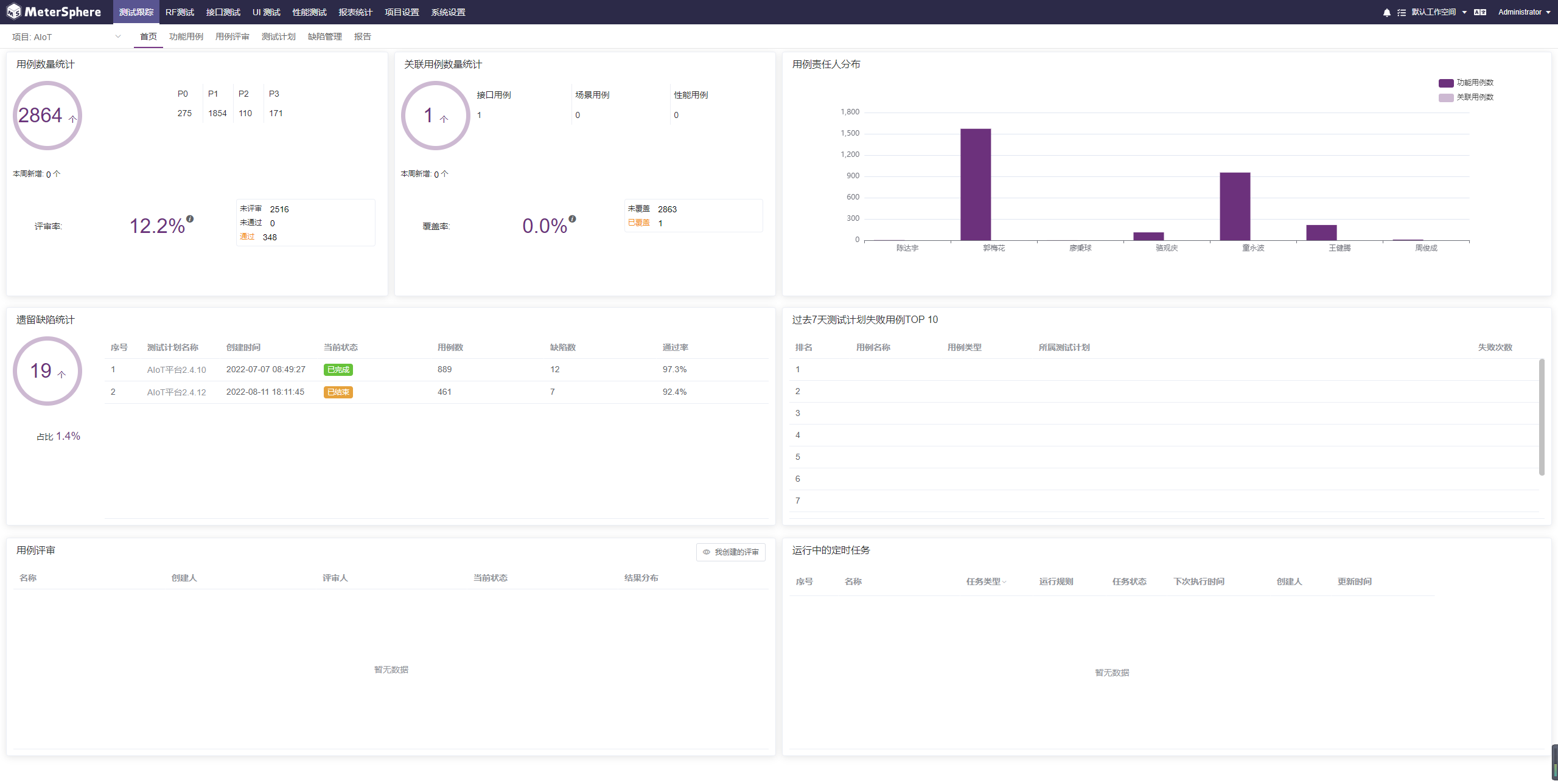Viewport: 1558px width, 784px height.
Task: Open the task center list icon
Action: coord(1402,12)
